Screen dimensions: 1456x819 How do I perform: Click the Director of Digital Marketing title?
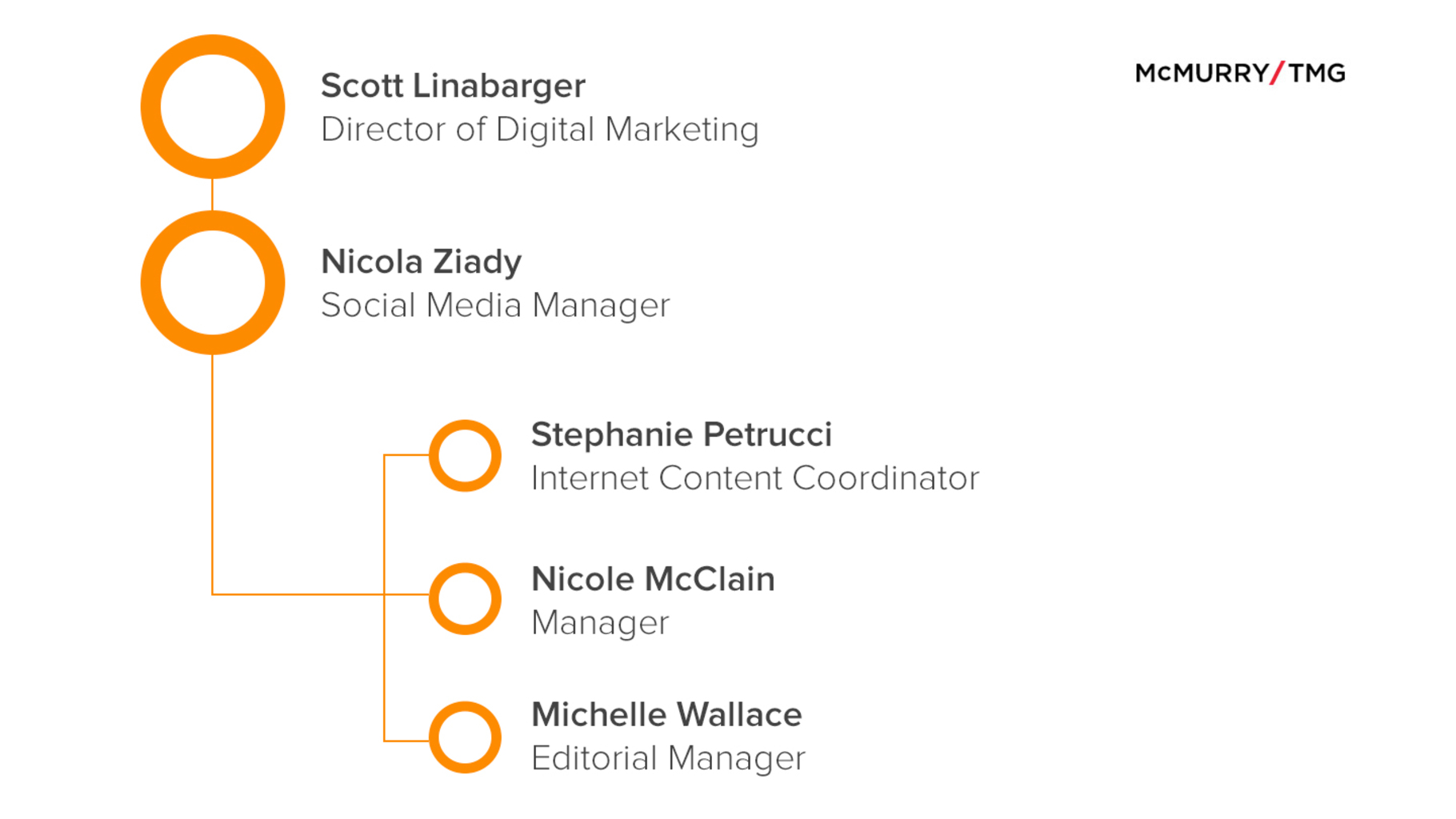click(x=539, y=130)
